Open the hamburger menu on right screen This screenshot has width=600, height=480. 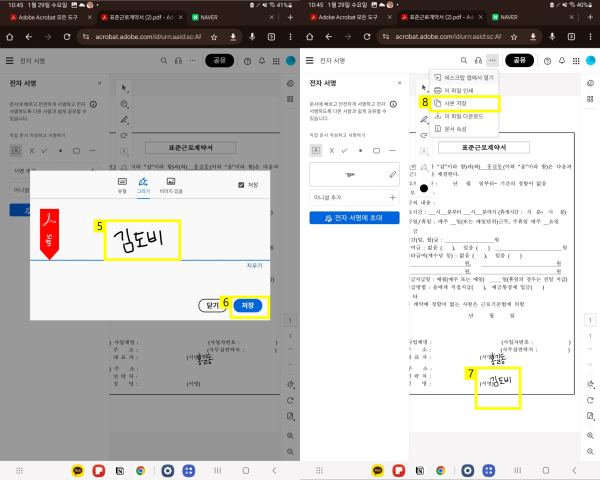click(310, 60)
